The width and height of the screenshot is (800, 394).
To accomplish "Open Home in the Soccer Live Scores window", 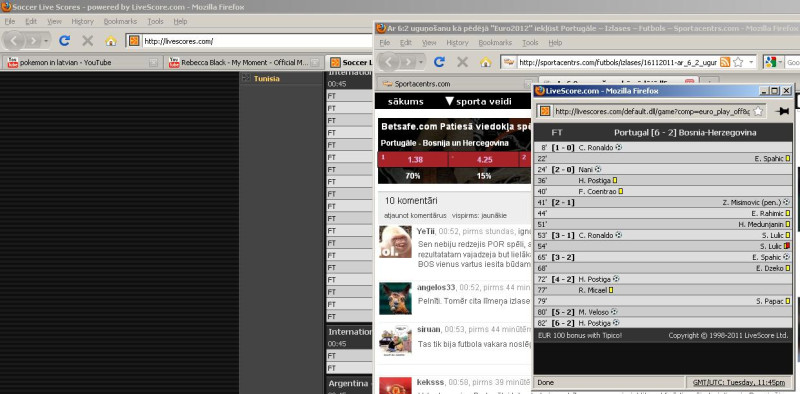I will [111, 41].
